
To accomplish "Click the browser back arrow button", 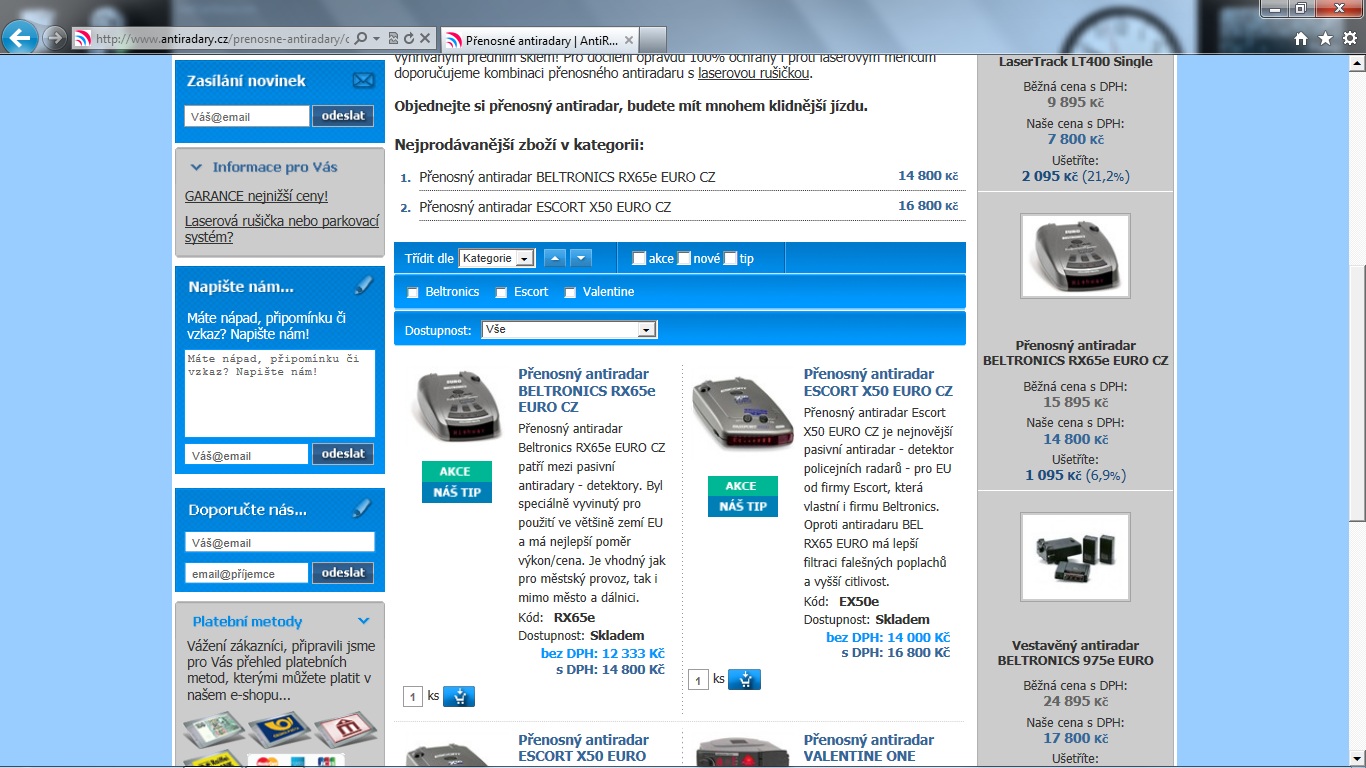I will coord(20,38).
